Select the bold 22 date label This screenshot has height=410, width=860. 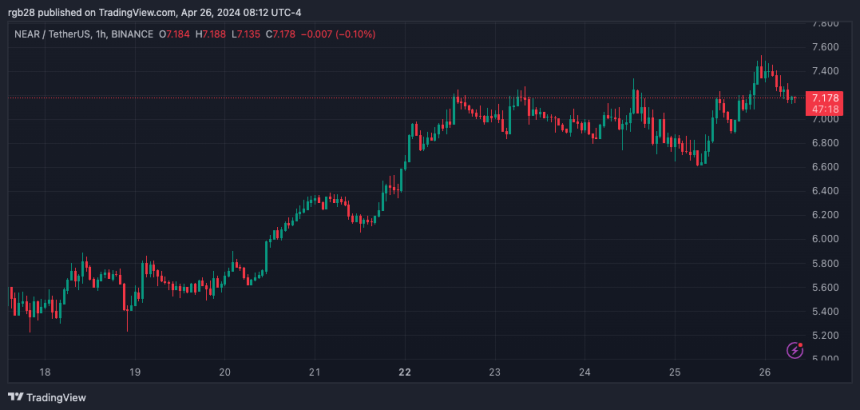[404, 373]
